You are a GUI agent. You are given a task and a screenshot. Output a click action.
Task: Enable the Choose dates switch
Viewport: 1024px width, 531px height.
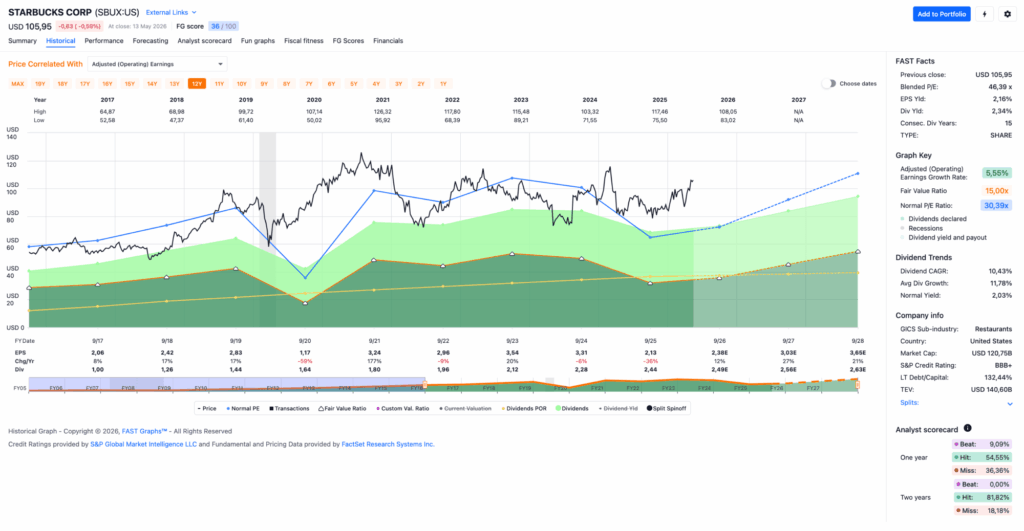click(828, 84)
